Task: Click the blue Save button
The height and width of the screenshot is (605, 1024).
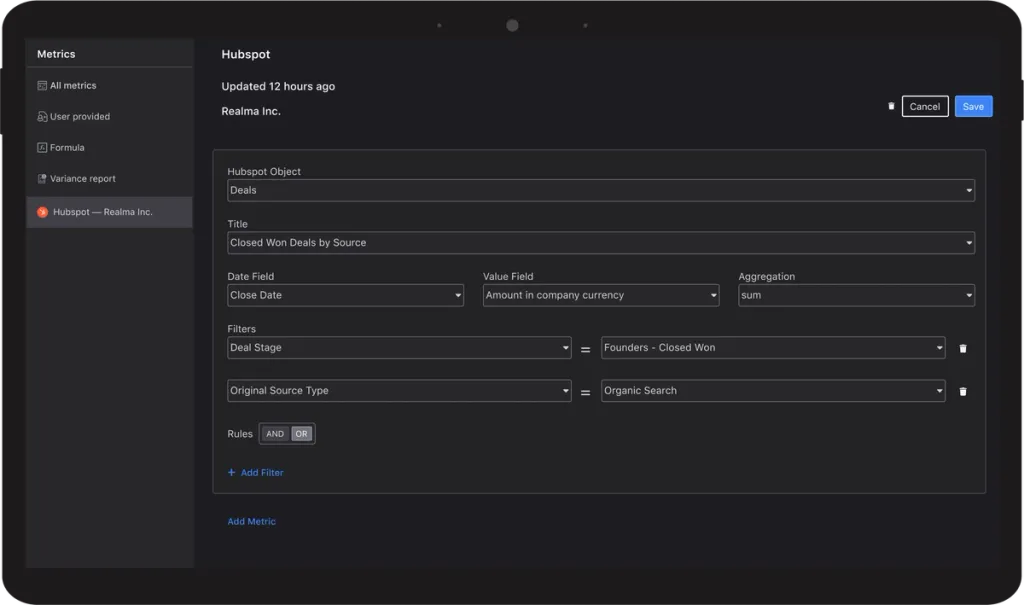Action: point(973,106)
